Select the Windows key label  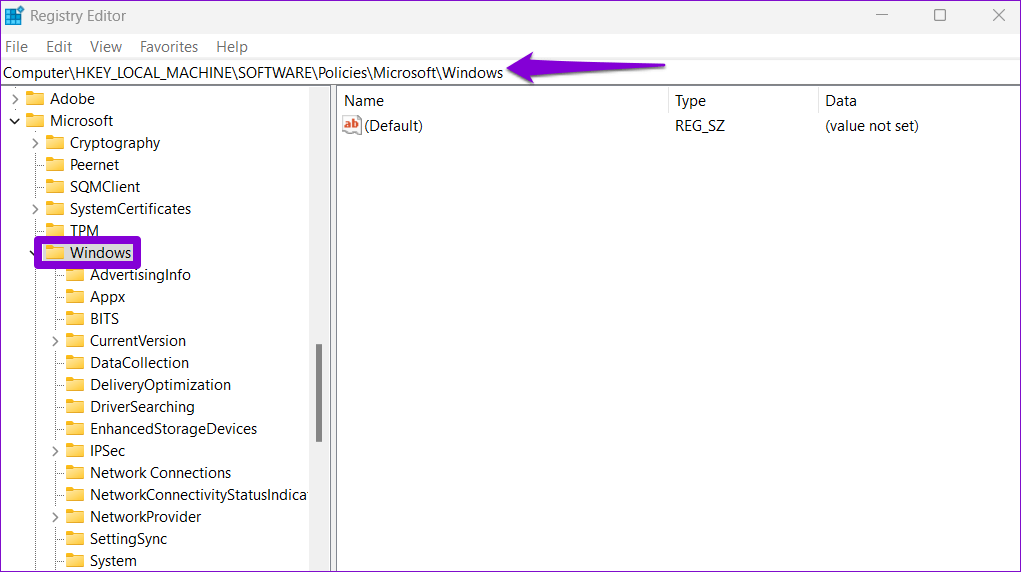pyautogui.click(x=100, y=253)
